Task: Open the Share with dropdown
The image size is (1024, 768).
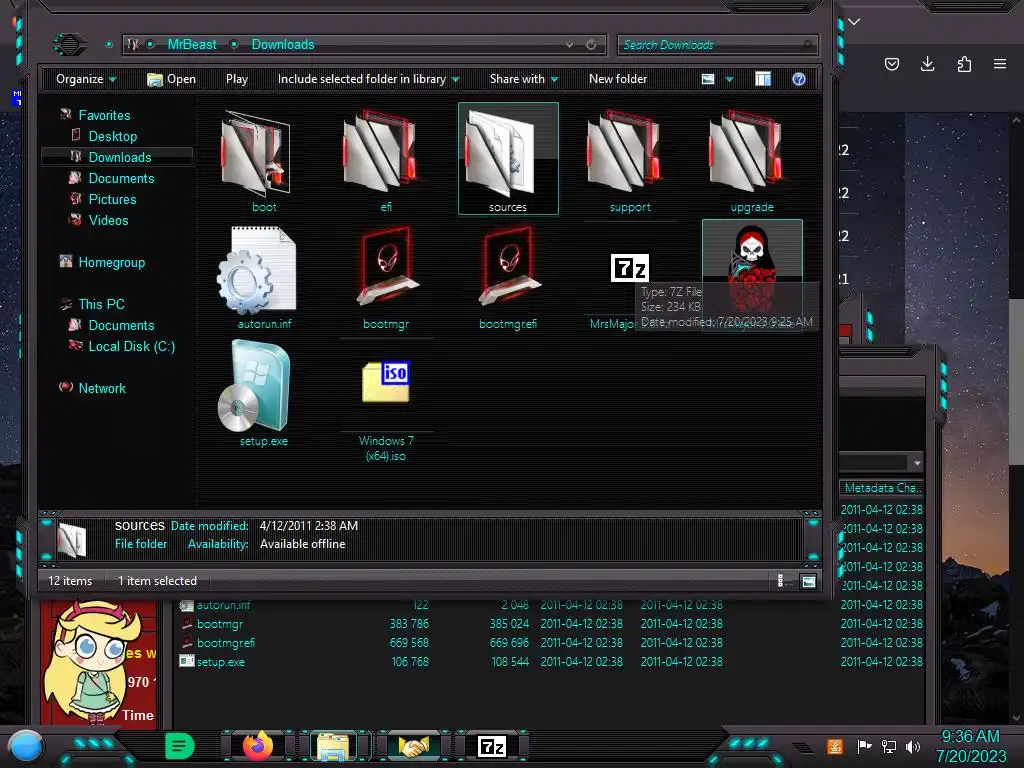Action: (x=524, y=79)
